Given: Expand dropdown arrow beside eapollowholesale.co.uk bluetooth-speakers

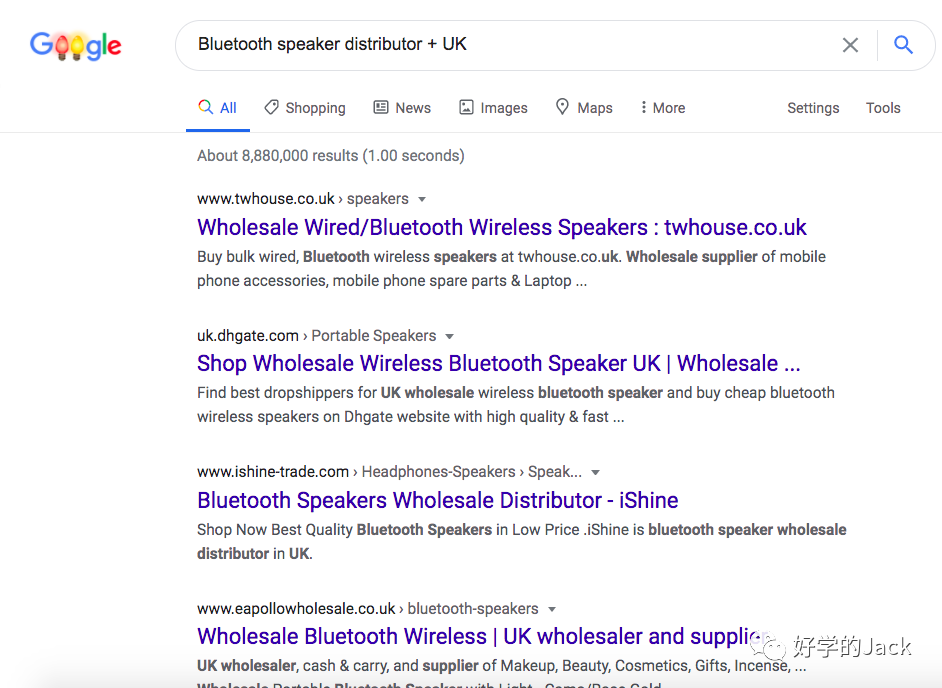Looking at the screenshot, I should (552, 610).
